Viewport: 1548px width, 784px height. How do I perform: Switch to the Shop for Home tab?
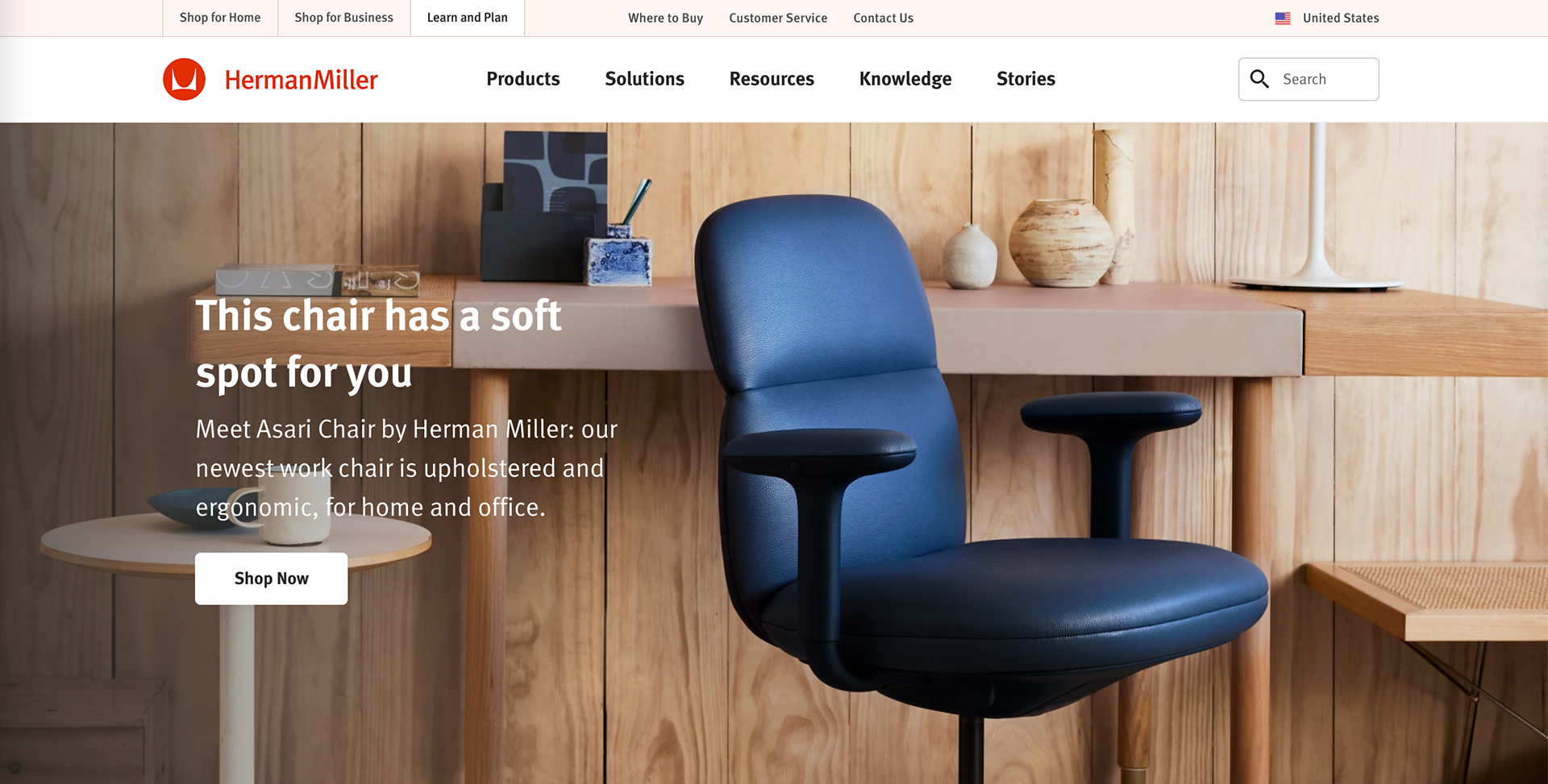click(220, 18)
